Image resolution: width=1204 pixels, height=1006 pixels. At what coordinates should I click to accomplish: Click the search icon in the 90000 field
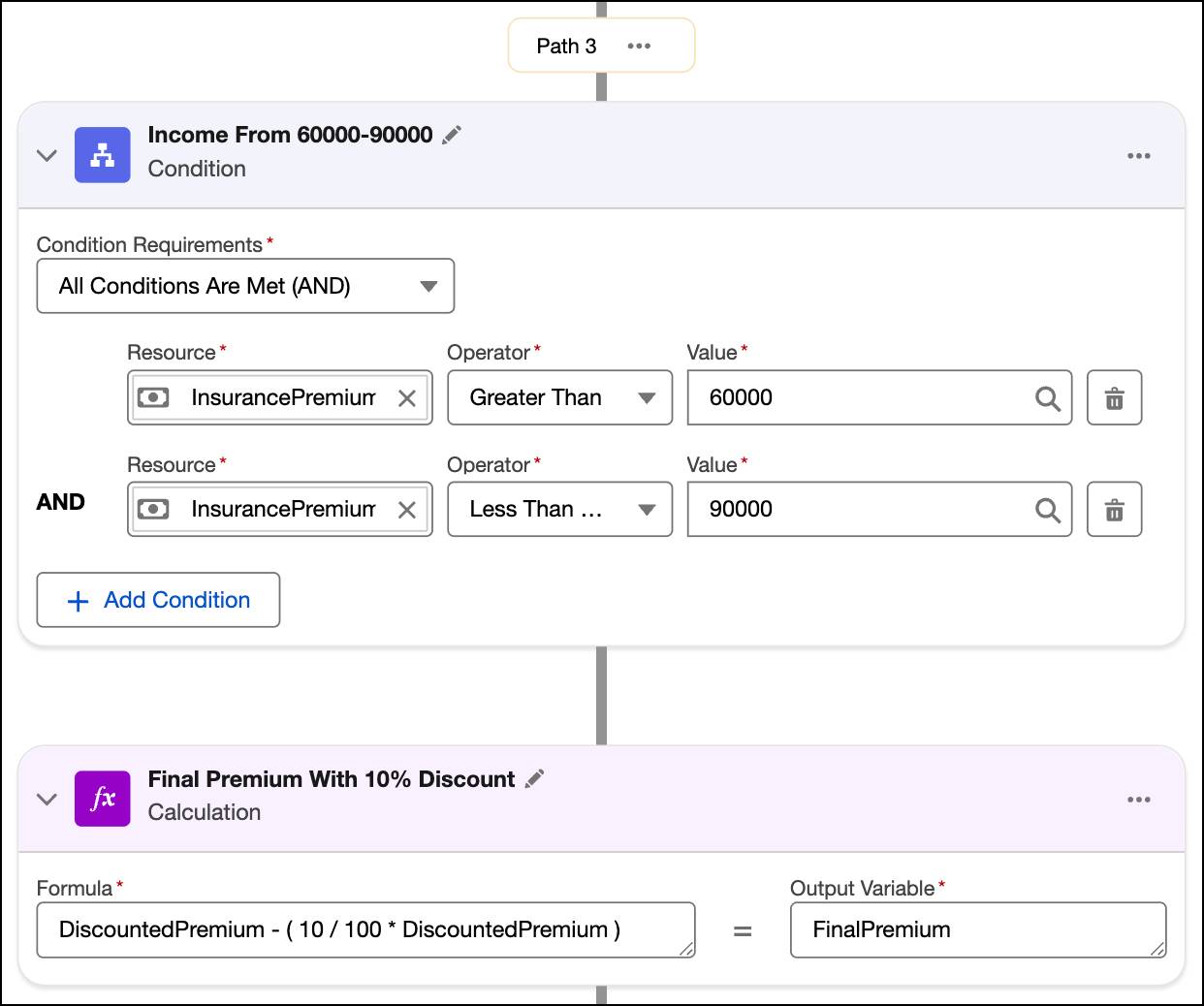(1047, 510)
